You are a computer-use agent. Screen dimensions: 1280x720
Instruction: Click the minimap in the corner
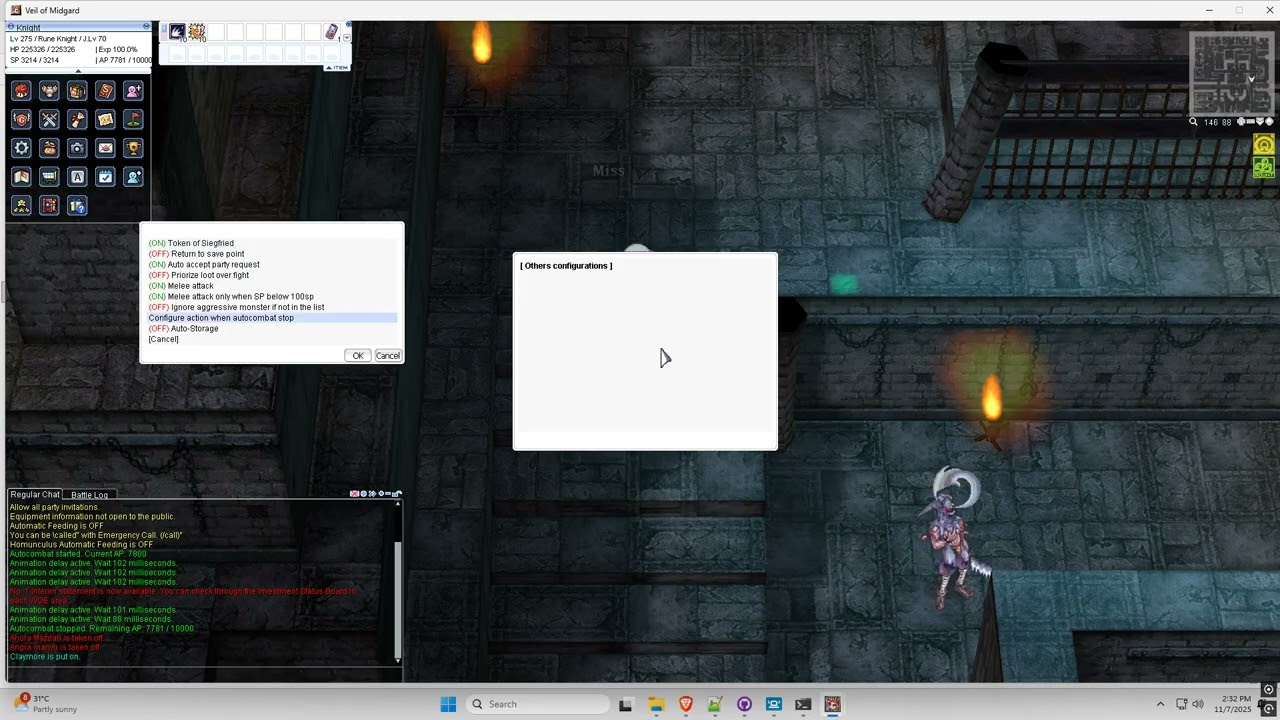1232,73
